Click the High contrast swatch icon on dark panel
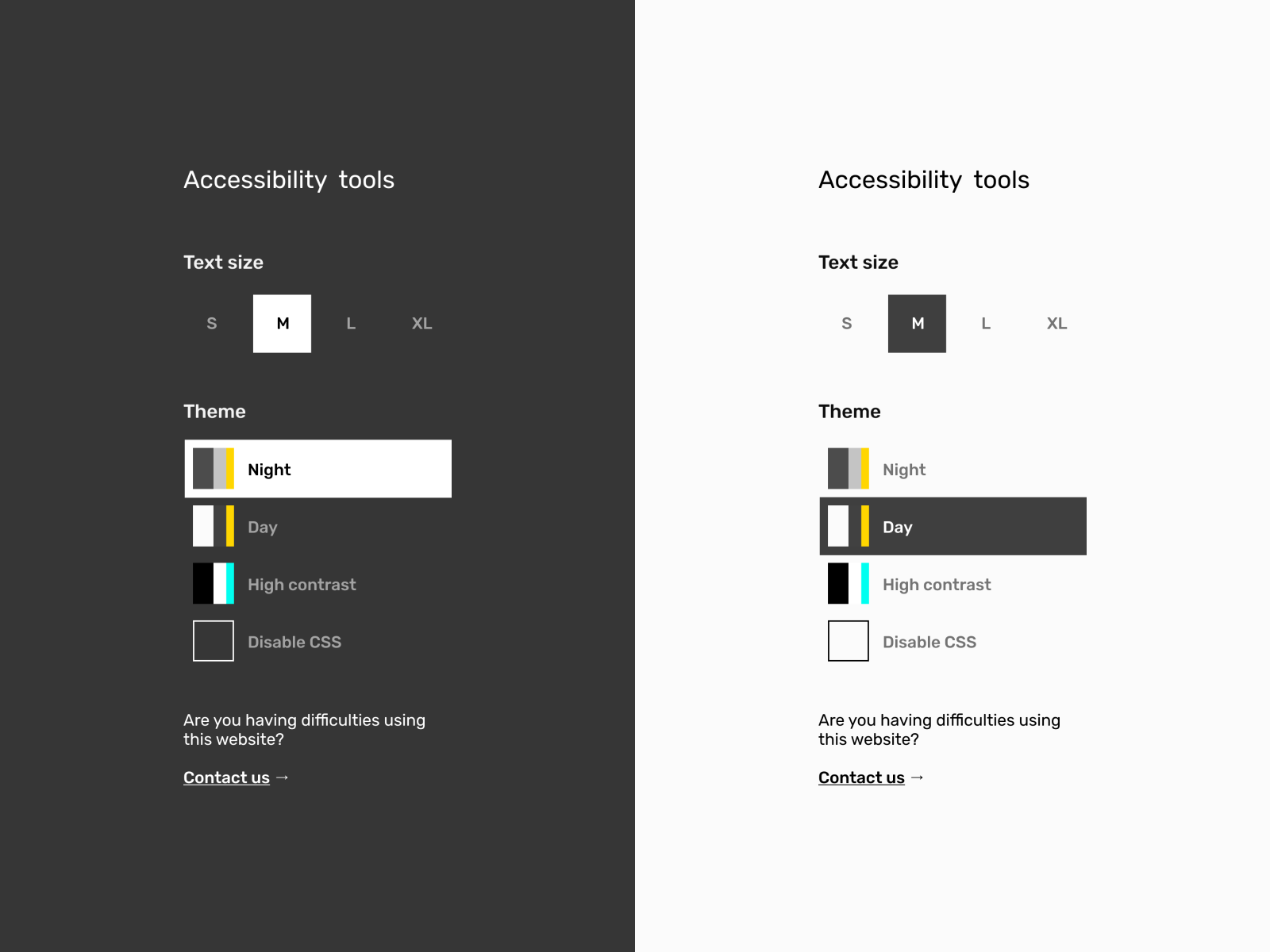The image size is (1270, 952). (x=213, y=583)
